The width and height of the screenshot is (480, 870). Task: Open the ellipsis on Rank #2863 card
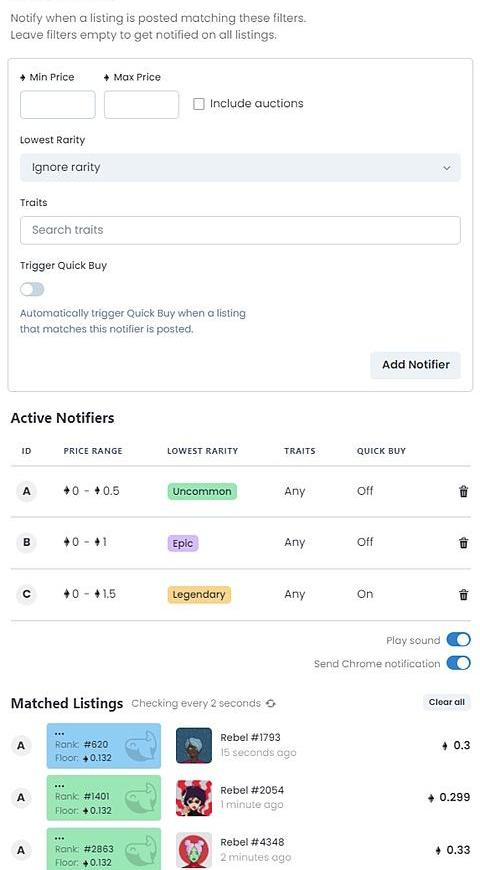click(59, 837)
